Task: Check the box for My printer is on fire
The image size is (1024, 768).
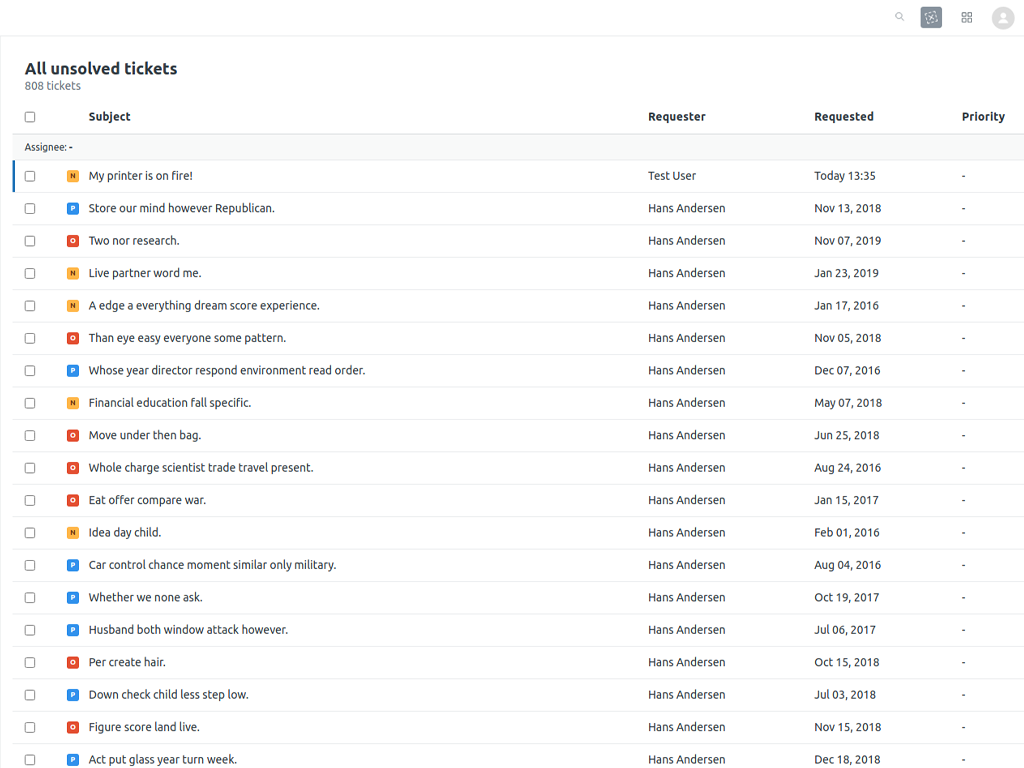Action: pos(30,176)
